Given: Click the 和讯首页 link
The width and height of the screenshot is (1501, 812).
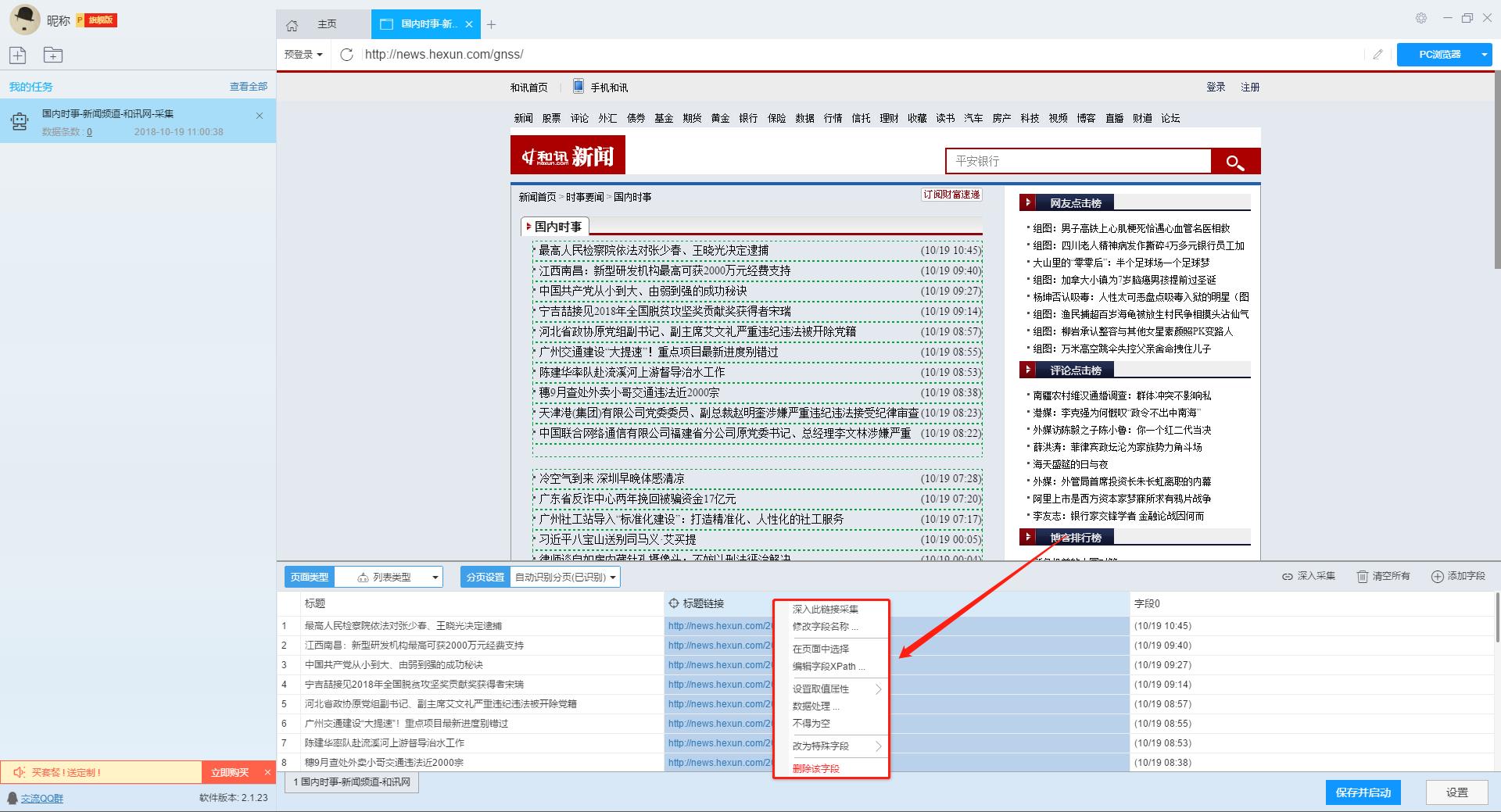Looking at the screenshot, I should [x=529, y=88].
